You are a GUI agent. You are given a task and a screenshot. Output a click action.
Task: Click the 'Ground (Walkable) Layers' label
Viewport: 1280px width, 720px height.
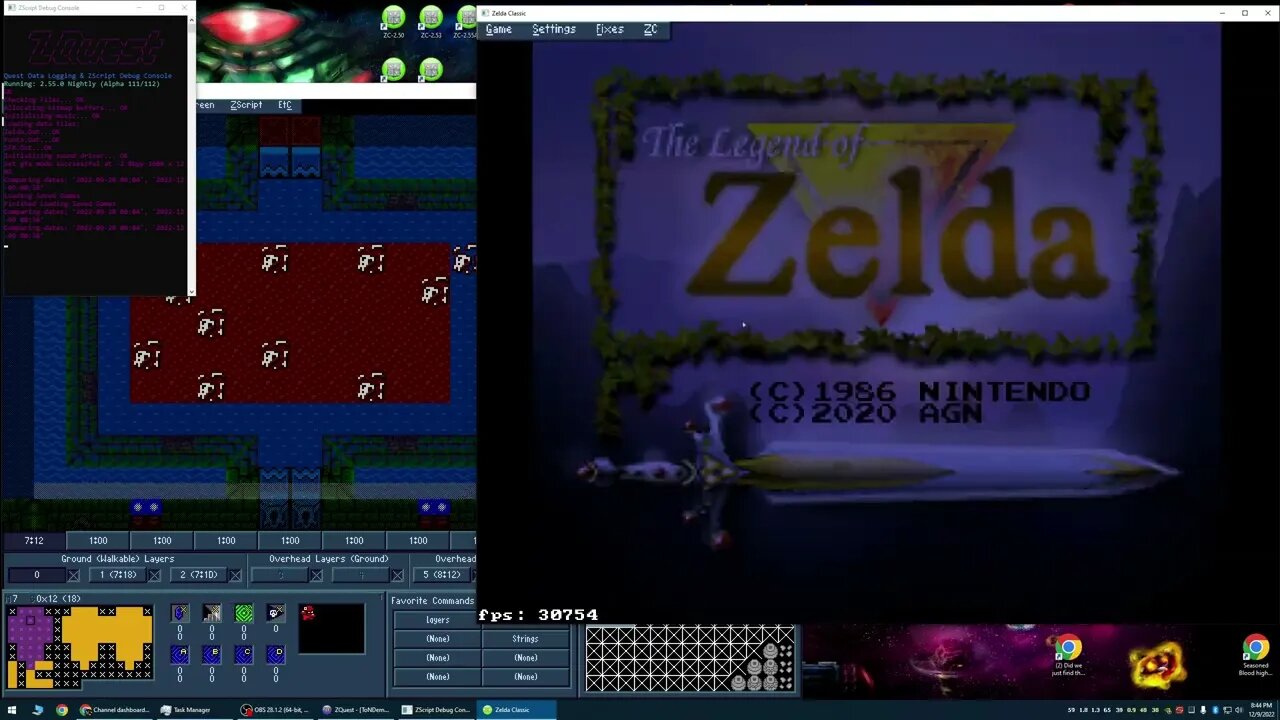(x=118, y=559)
